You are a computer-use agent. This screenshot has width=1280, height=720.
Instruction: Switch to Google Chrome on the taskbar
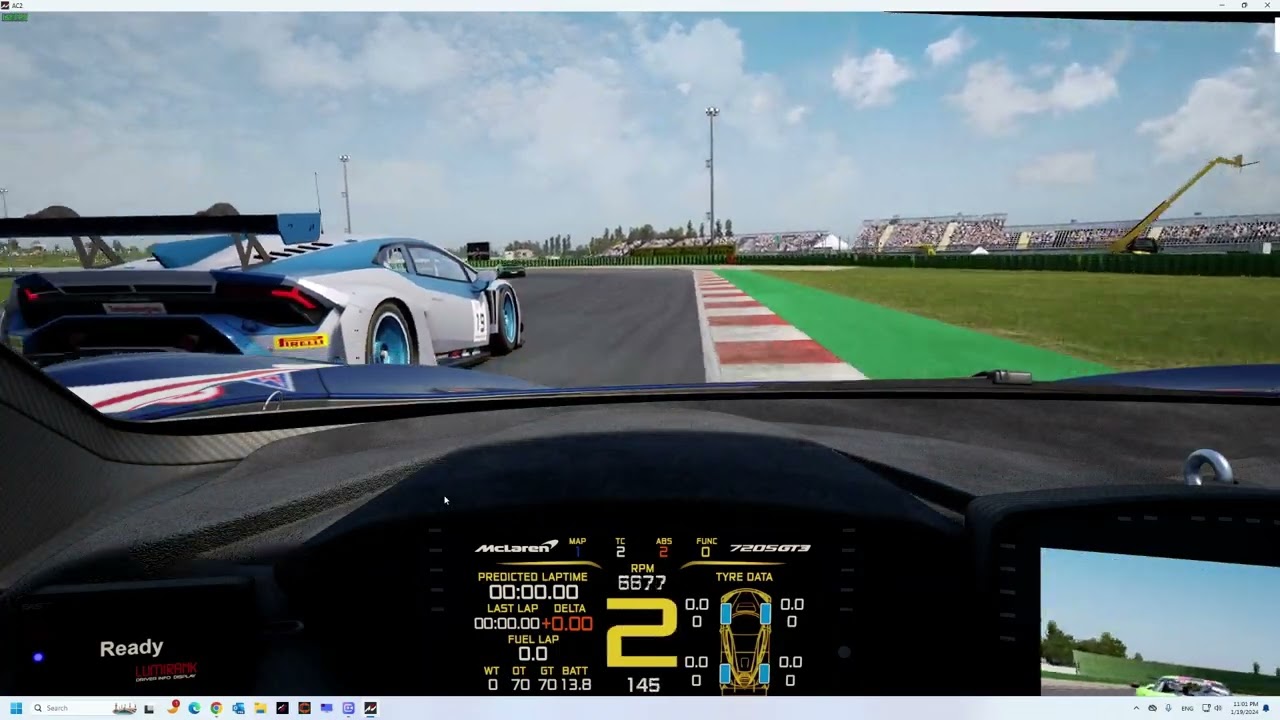216,708
